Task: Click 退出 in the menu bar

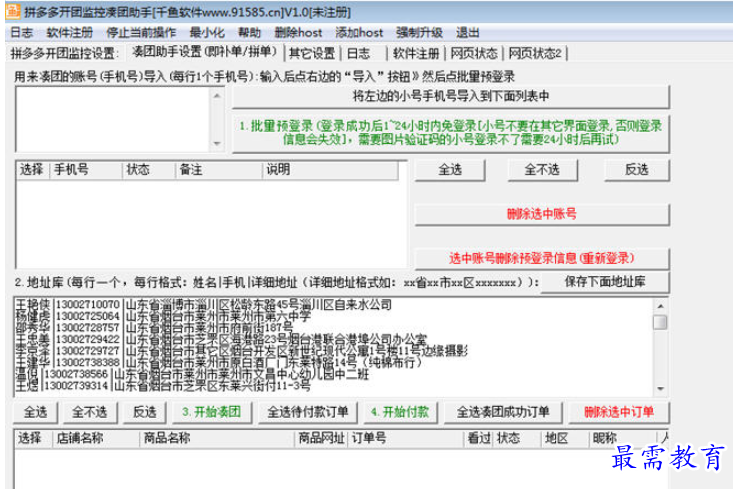Action: pyautogui.click(x=467, y=33)
